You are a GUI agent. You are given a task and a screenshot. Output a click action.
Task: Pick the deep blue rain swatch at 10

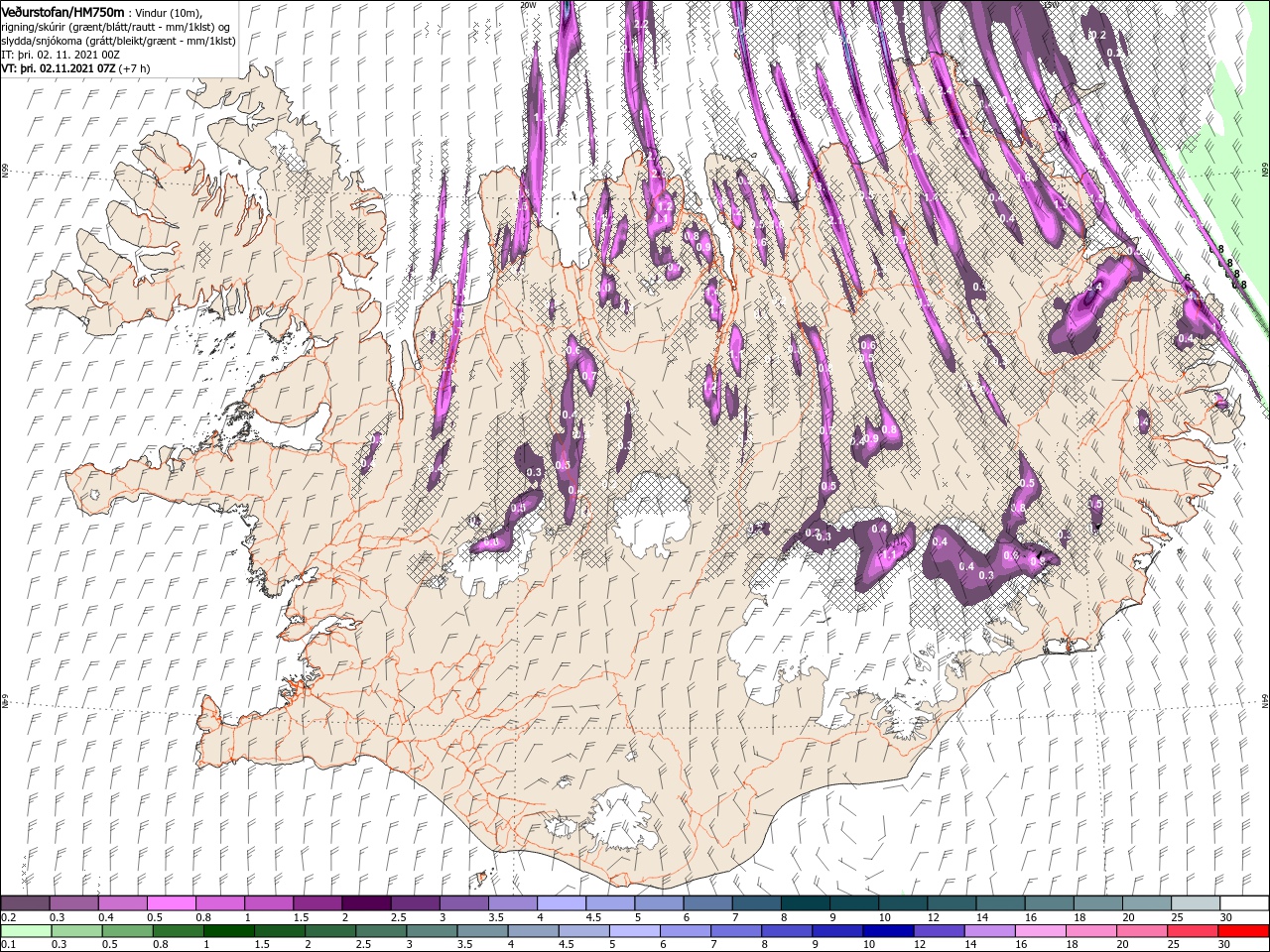coord(886,931)
